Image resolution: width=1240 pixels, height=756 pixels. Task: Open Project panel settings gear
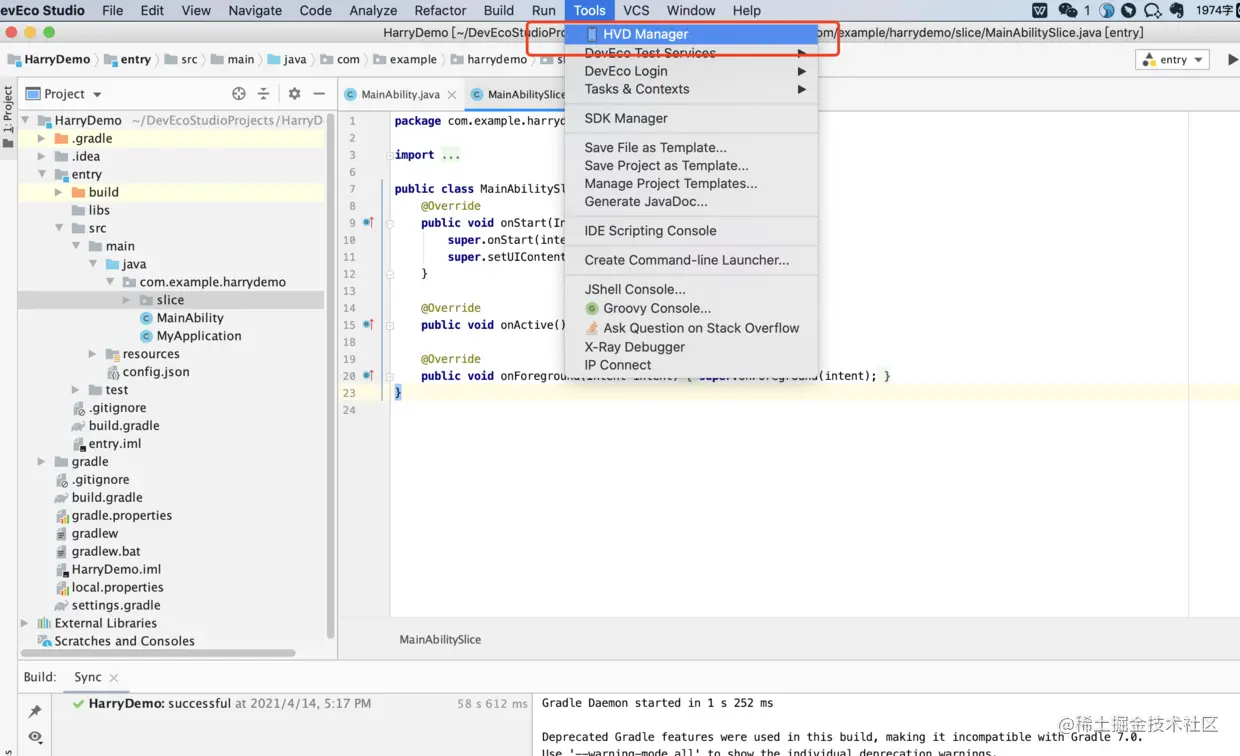pos(294,94)
